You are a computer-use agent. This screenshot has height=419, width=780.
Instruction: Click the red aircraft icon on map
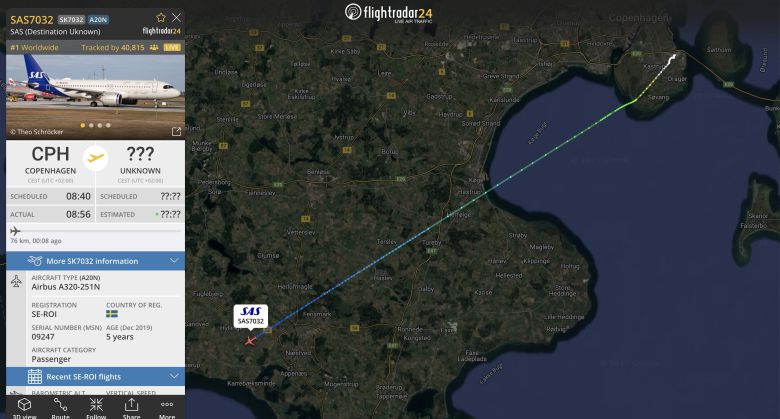point(250,341)
